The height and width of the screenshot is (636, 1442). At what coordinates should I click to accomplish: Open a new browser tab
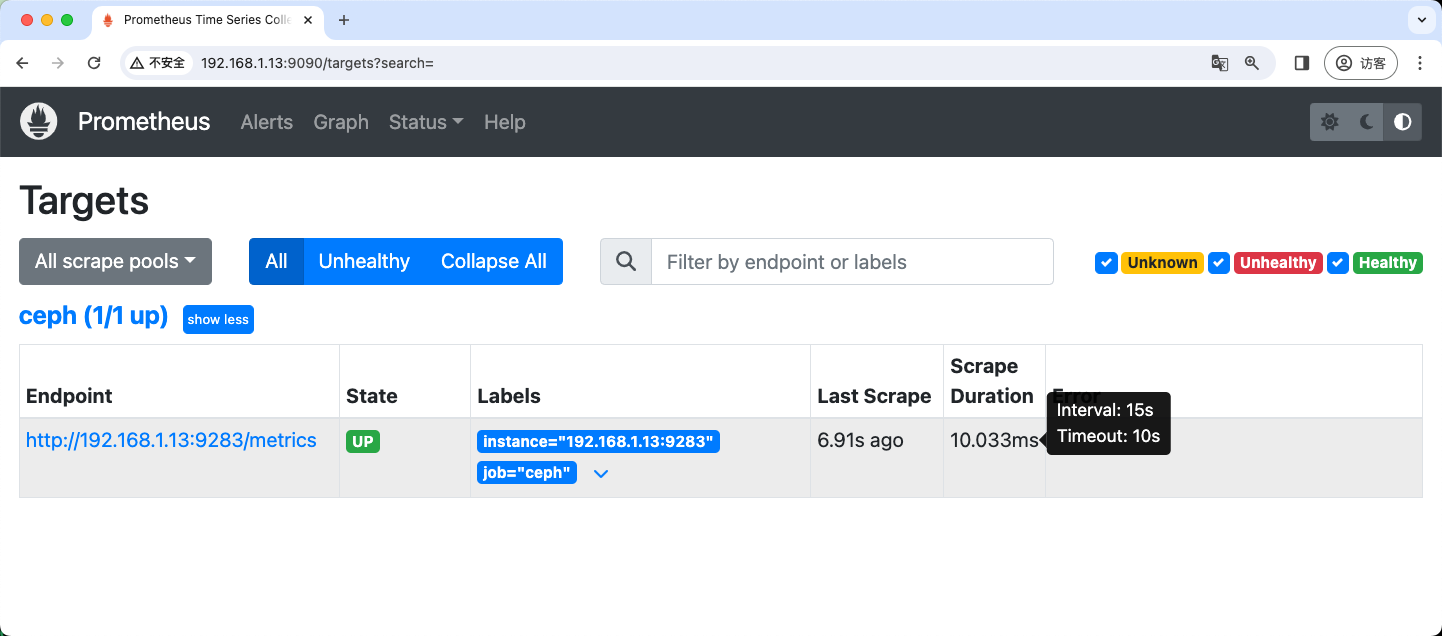click(344, 20)
